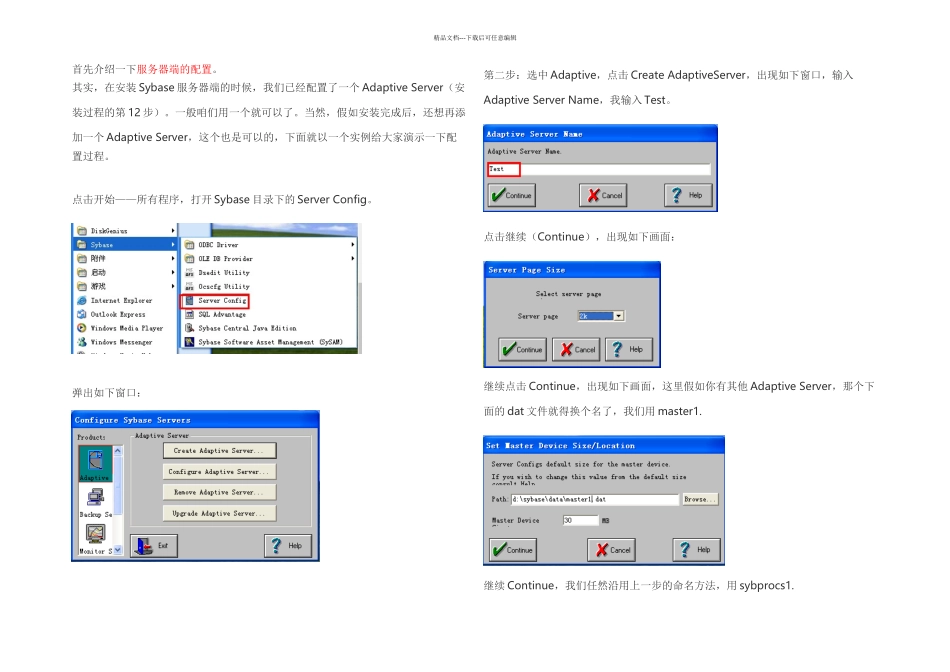Viewport: 950px width, 672px height.
Task: Click the Adaptive Server Name text field
Action: [x=599, y=169]
